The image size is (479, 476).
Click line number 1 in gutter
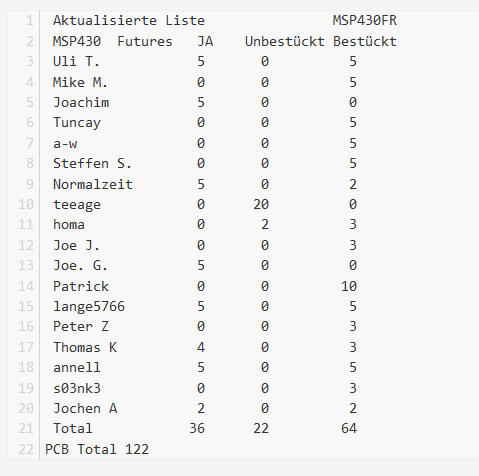(x=30, y=21)
